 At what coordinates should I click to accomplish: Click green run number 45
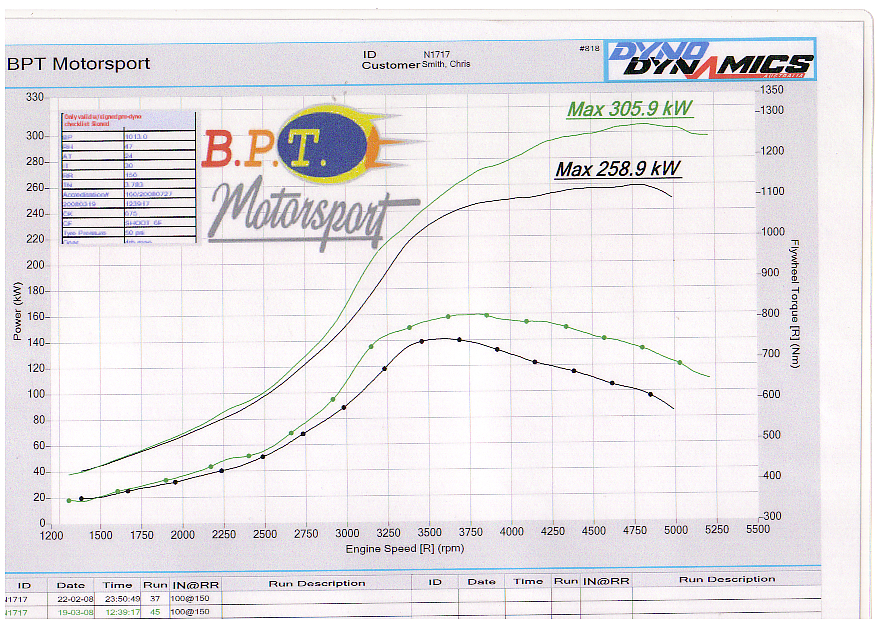[155, 612]
